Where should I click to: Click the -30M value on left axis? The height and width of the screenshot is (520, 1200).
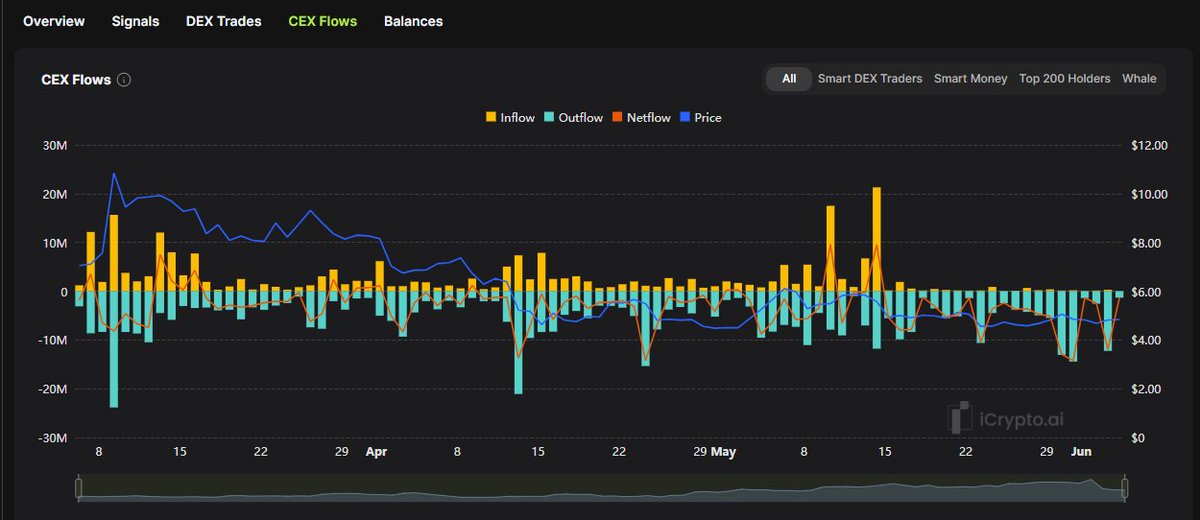[x=53, y=439]
